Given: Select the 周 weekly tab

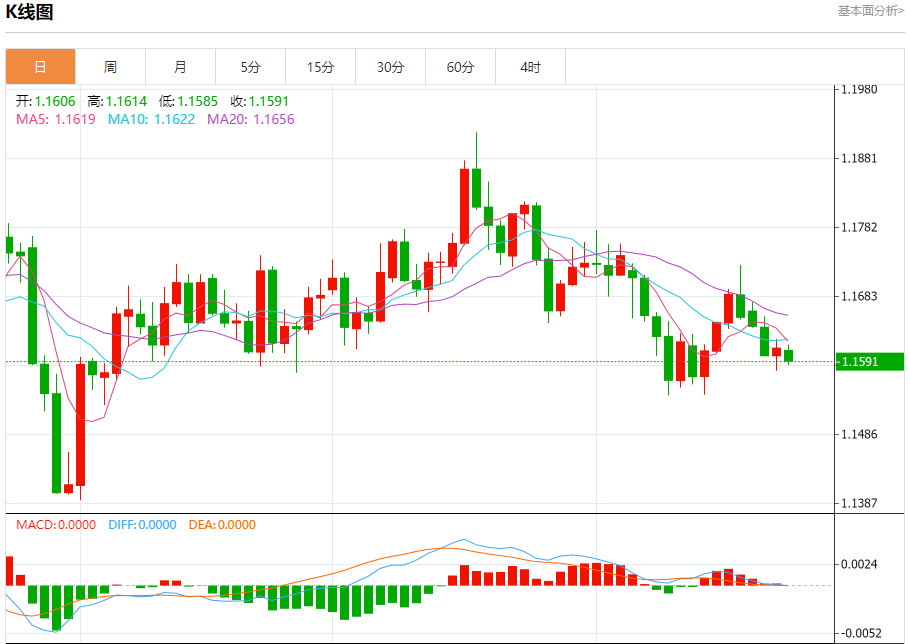Looking at the screenshot, I should pos(110,67).
